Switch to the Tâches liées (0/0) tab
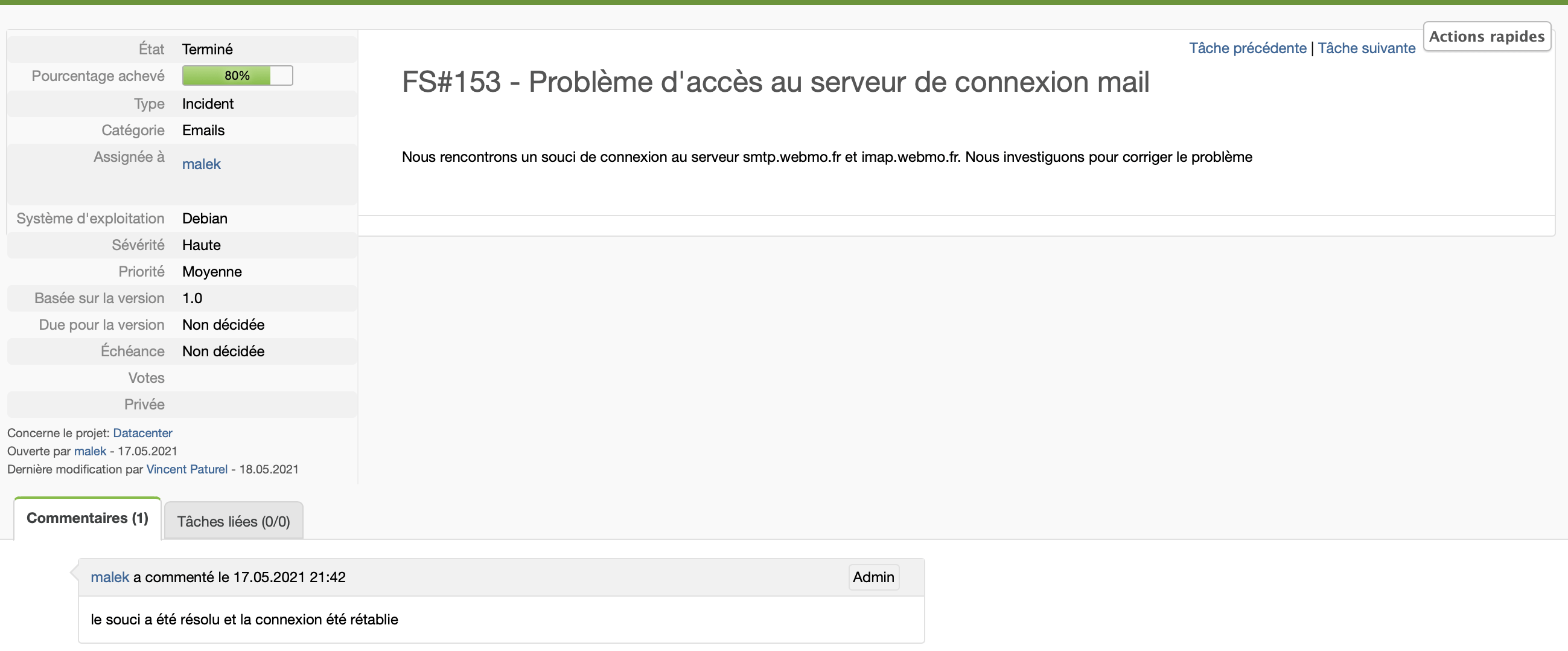Viewport: 1568px width, 651px height. (x=233, y=521)
